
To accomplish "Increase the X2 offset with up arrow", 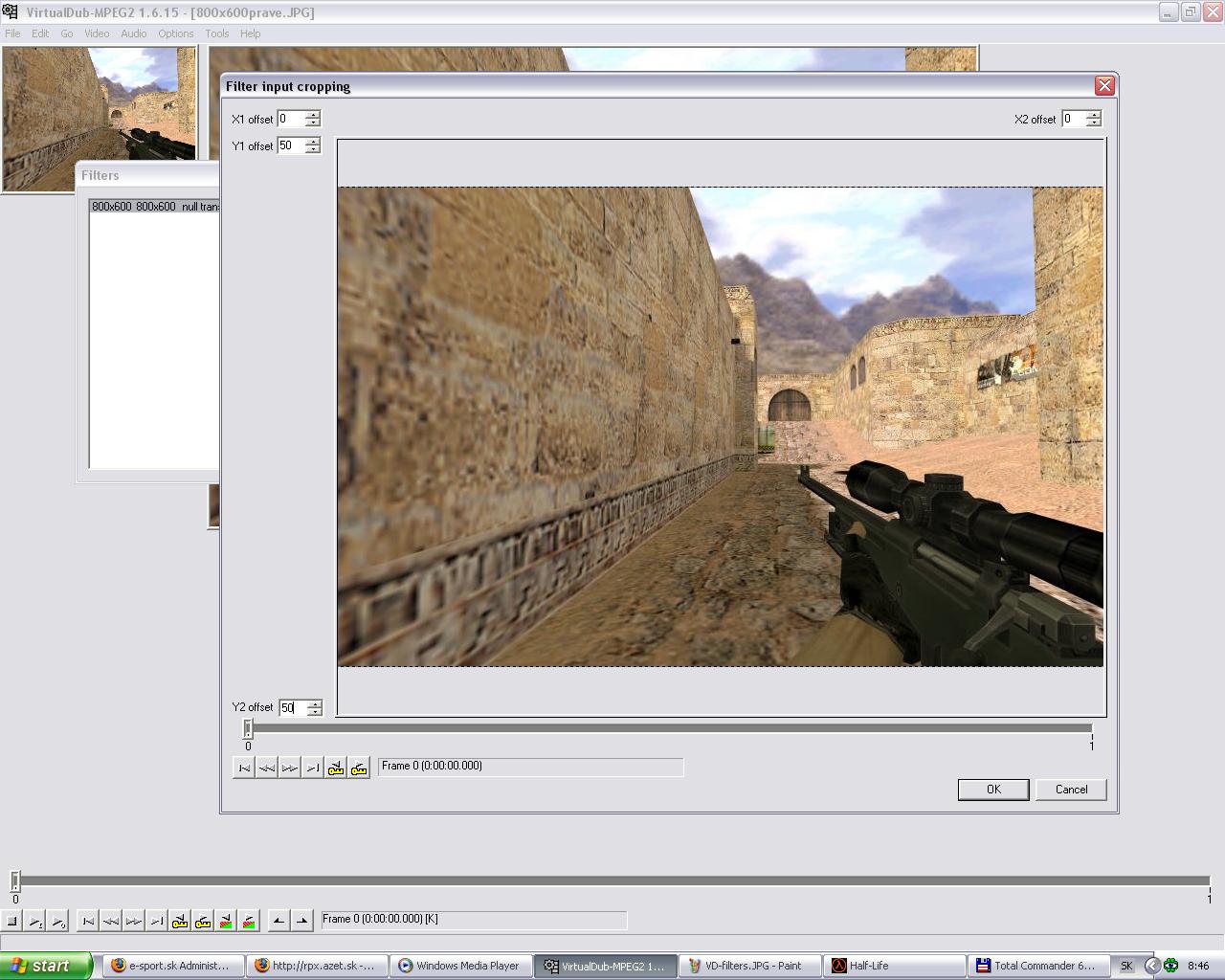I will tap(1094, 115).
